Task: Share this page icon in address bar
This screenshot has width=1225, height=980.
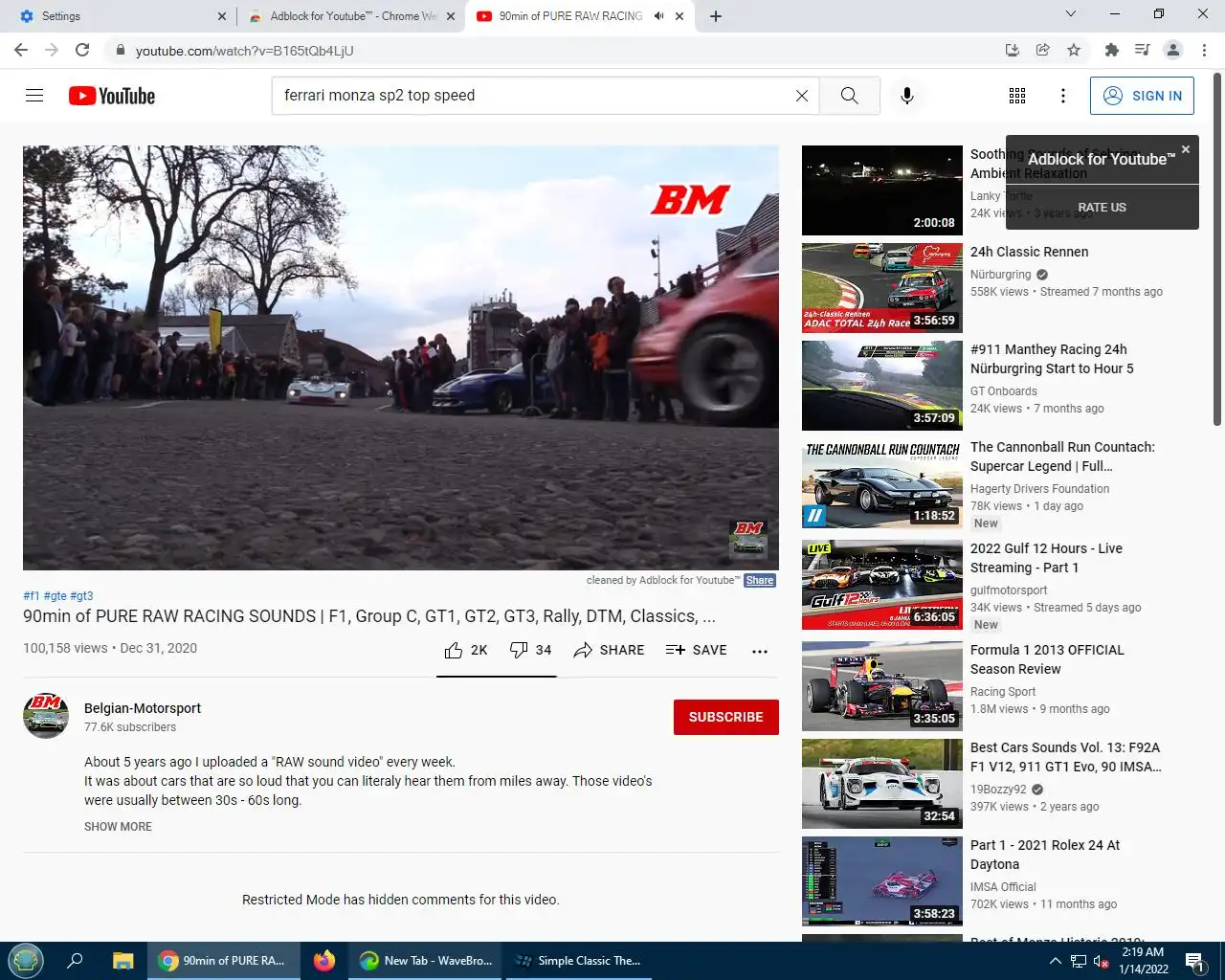Action: [1043, 50]
